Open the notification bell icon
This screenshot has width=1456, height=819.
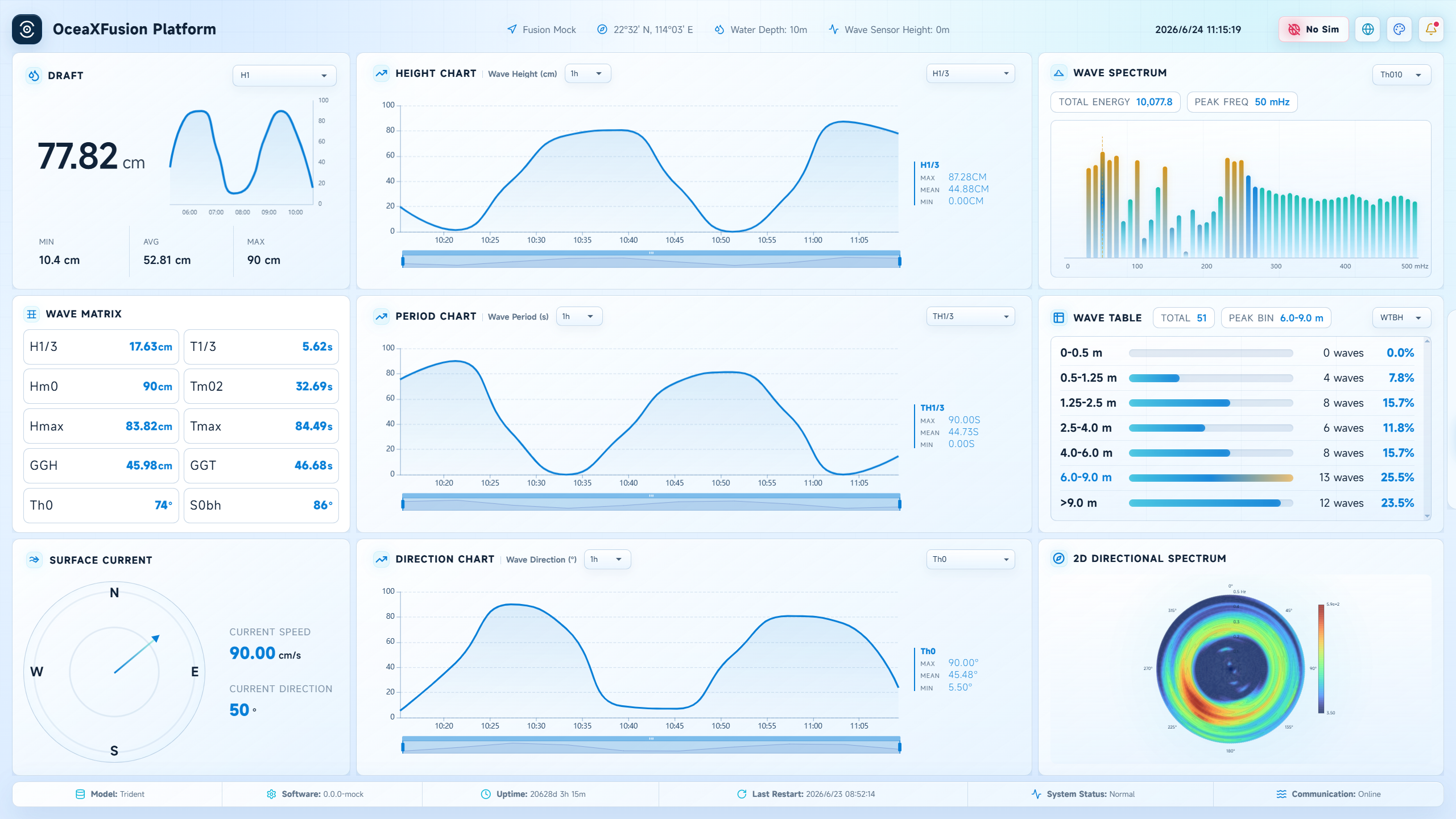1431,29
